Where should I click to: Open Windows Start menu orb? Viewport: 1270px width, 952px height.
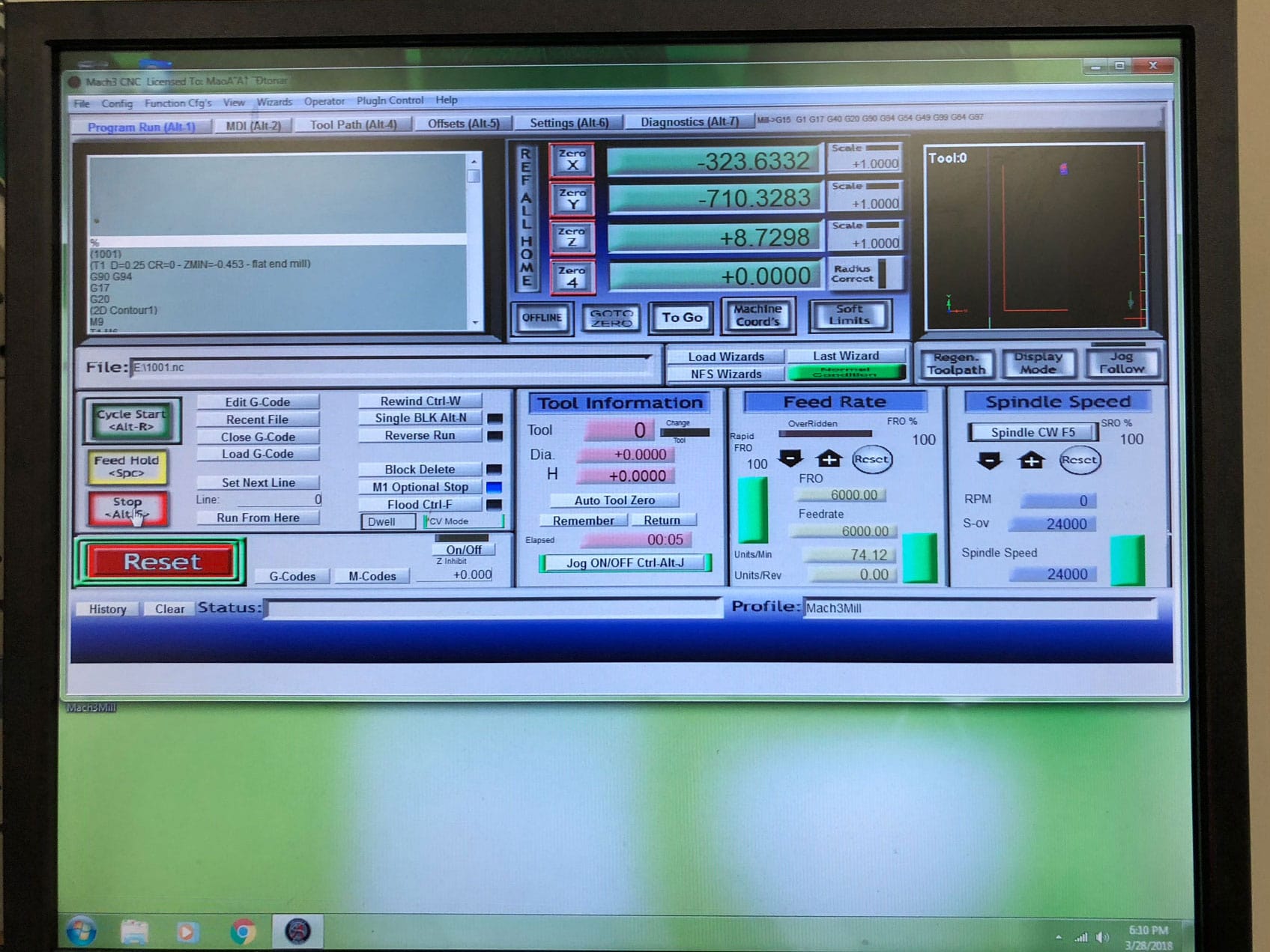81,931
